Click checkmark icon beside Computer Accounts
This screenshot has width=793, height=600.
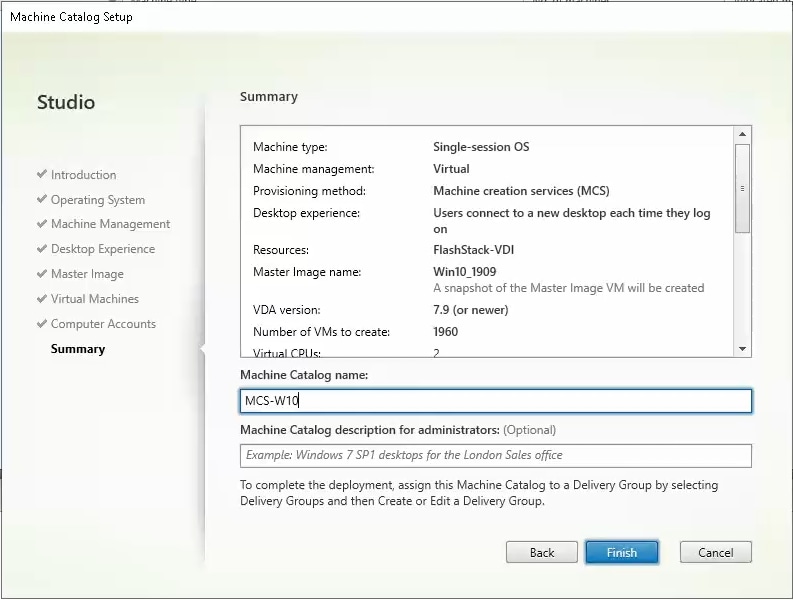coord(42,323)
